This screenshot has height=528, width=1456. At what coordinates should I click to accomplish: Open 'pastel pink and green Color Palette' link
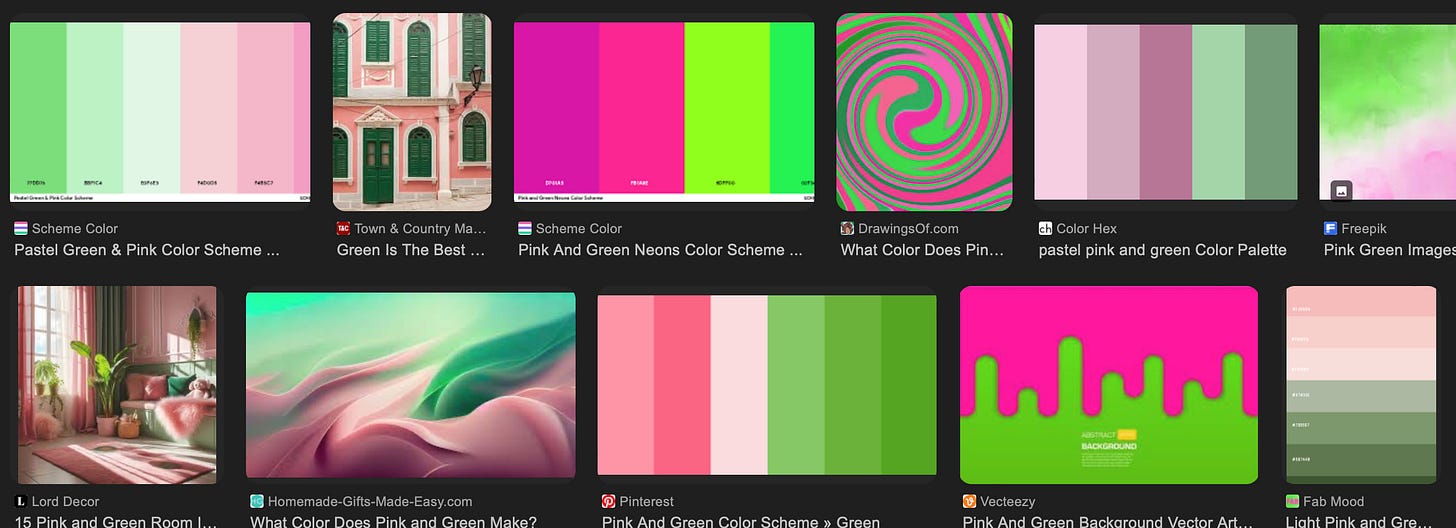click(x=1162, y=250)
